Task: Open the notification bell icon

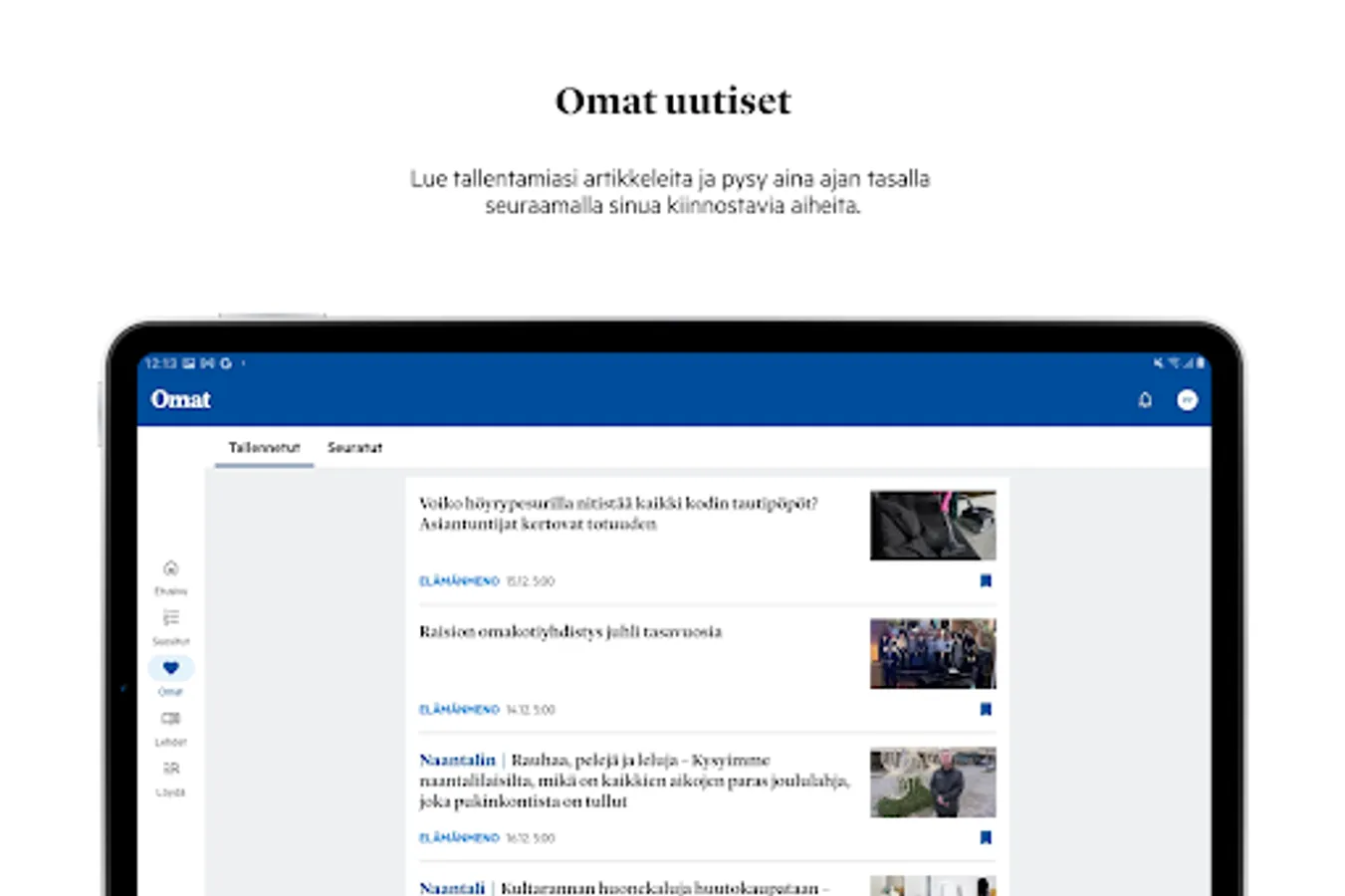Action: coord(1145,399)
